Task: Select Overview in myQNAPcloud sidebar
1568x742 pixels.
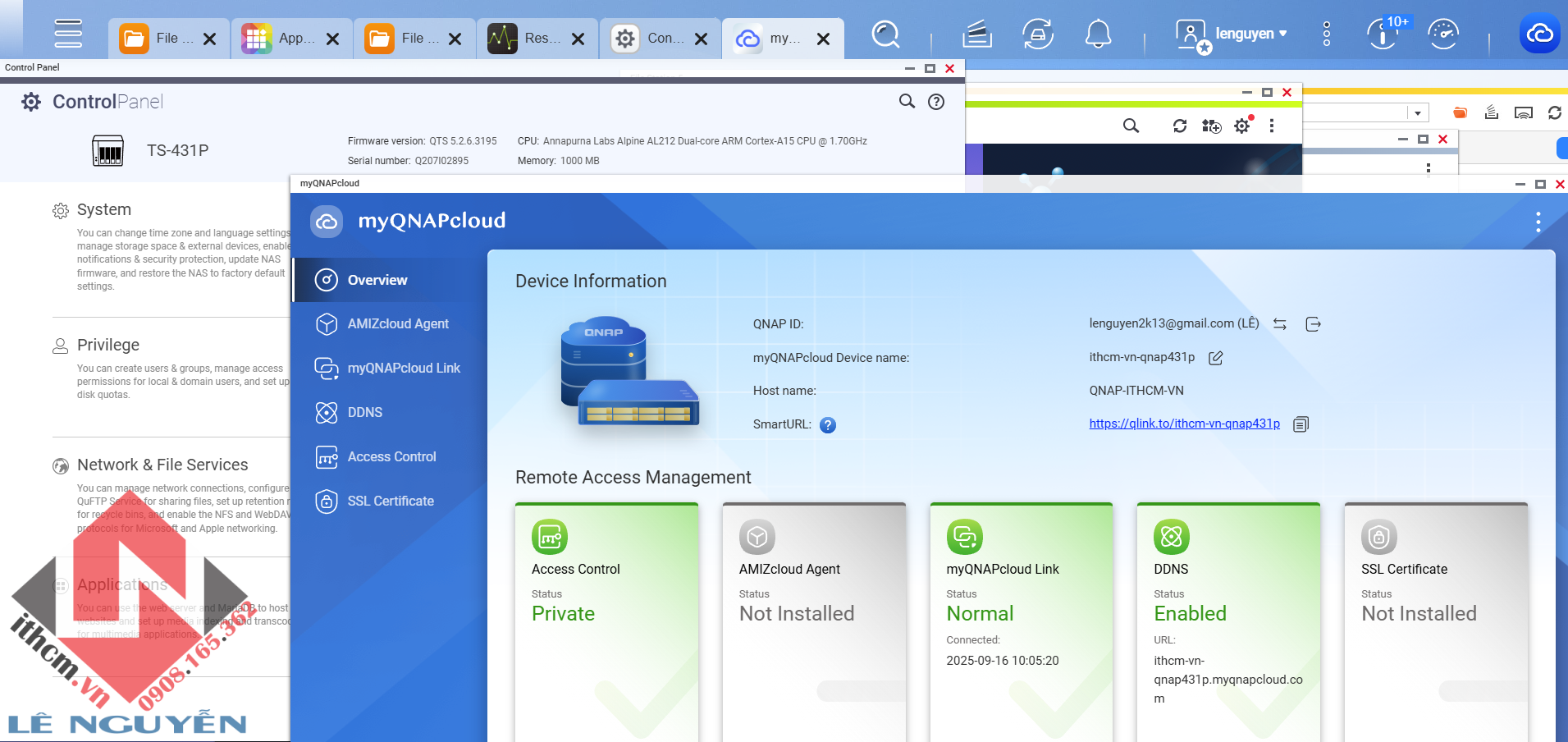Action: pos(390,280)
